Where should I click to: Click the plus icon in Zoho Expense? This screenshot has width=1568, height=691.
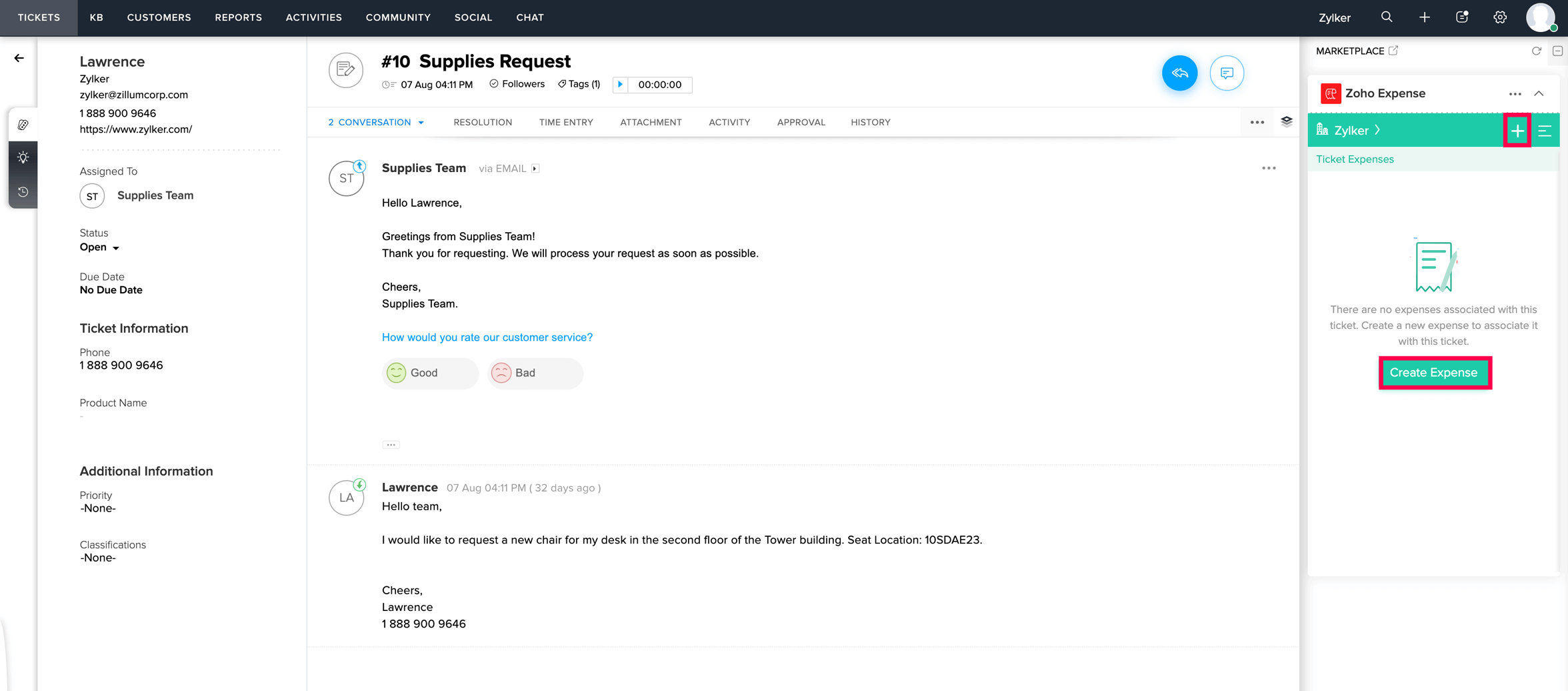coord(1517,131)
